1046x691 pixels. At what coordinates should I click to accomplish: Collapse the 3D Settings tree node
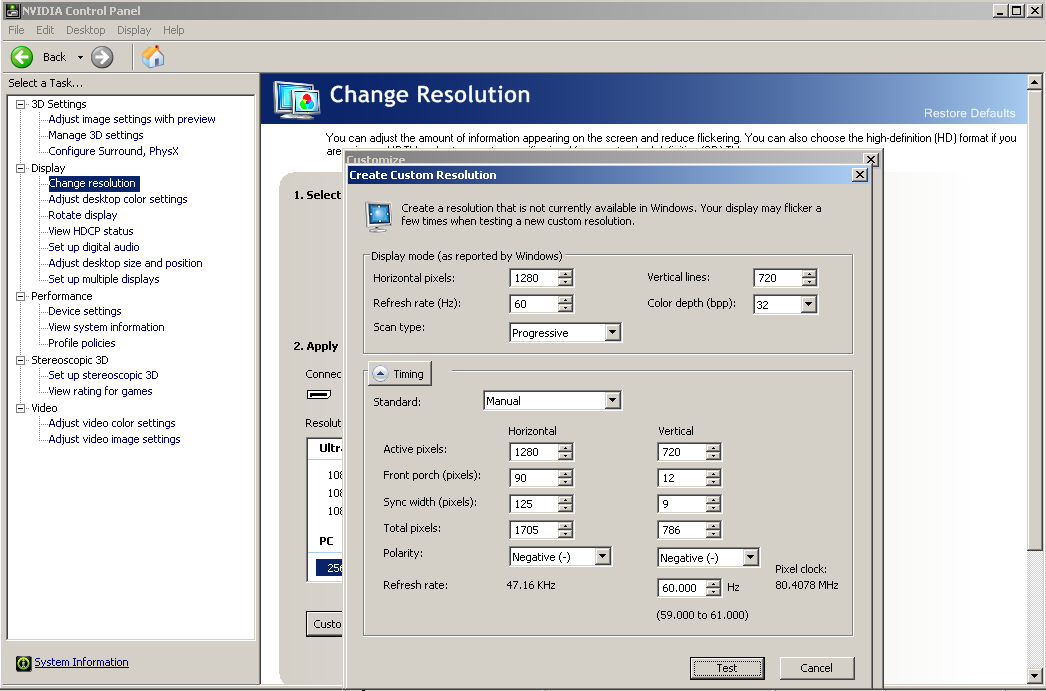click(21, 104)
